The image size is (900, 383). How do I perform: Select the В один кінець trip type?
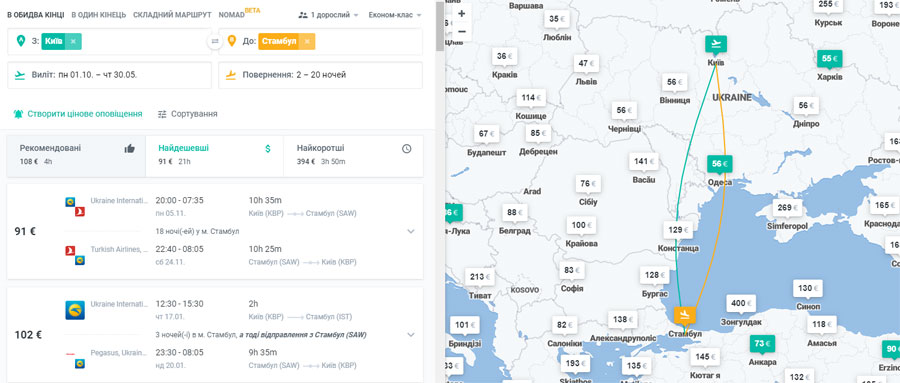[x=99, y=15]
